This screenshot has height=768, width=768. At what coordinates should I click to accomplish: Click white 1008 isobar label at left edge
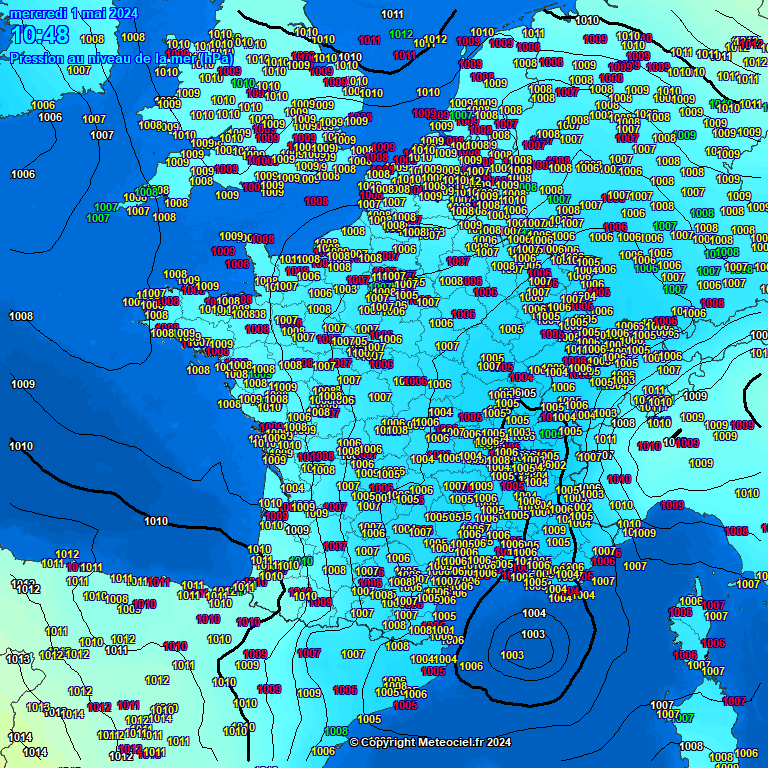(21, 316)
